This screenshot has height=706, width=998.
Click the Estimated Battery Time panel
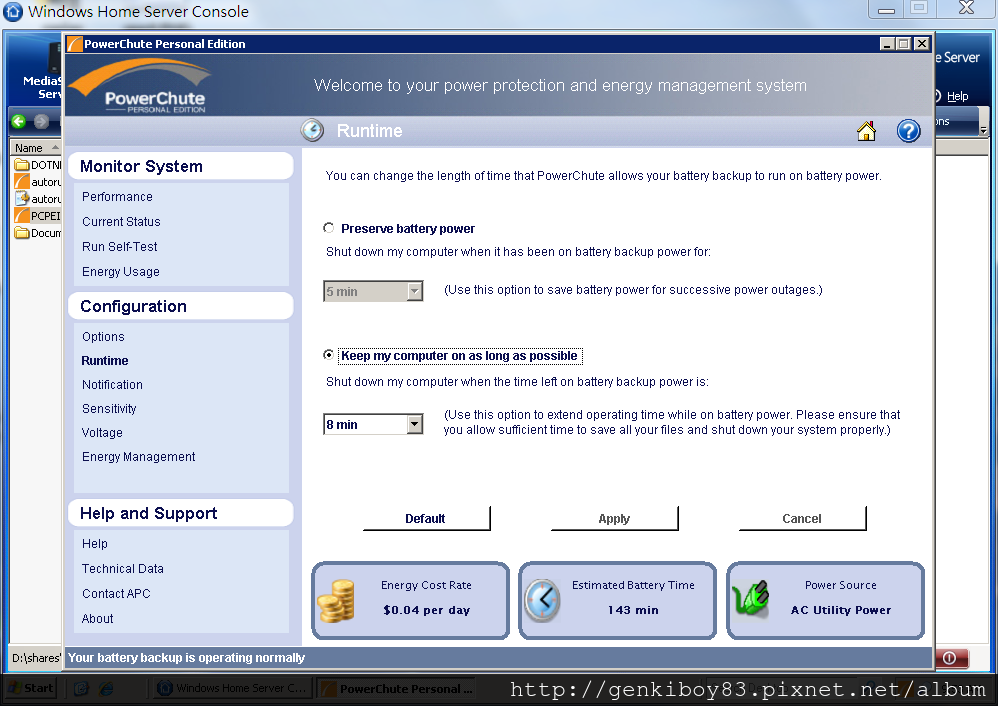point(617,600)
